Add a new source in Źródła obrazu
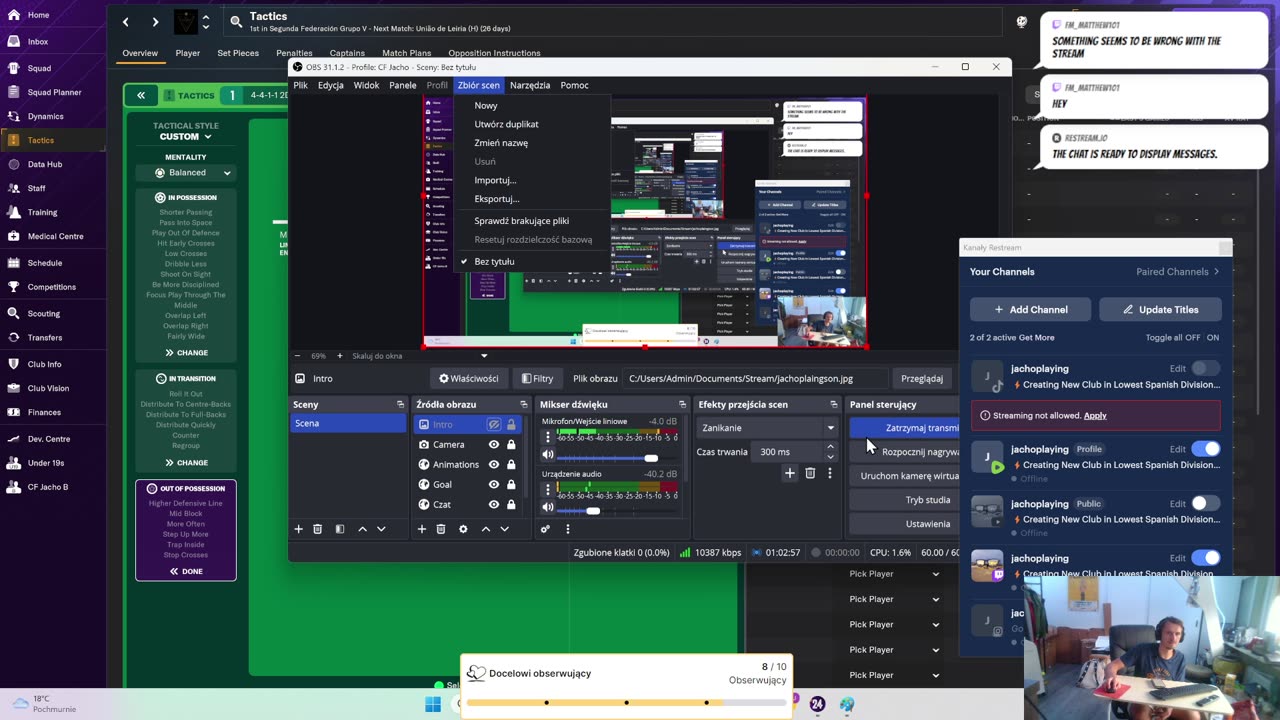1280x720 pixels. click(x=422, y=529)
